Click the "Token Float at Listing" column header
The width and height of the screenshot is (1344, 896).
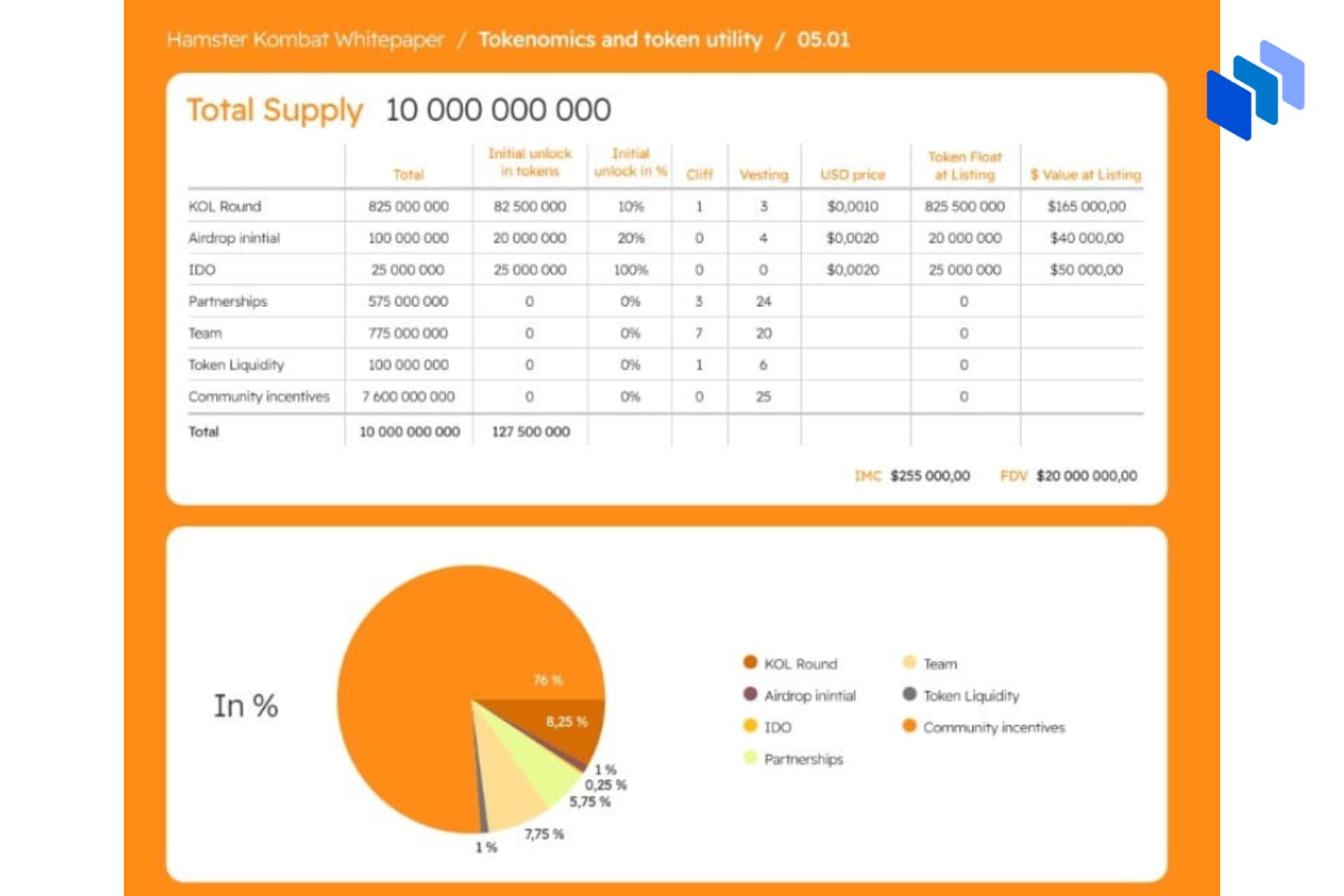tap(964, 165)
